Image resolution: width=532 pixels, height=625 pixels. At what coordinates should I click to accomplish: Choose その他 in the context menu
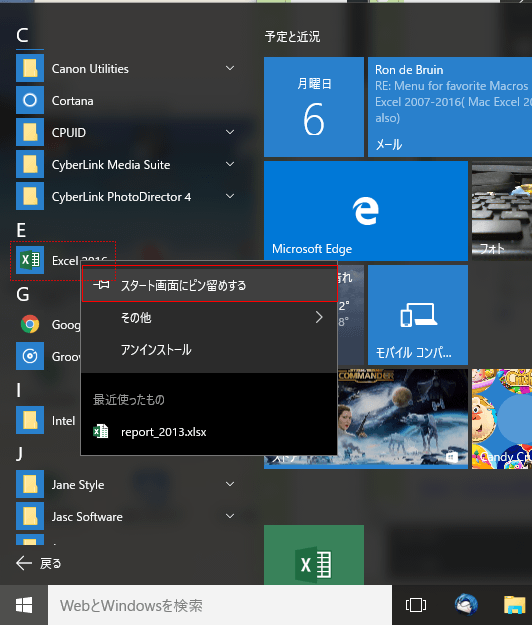coord(210,317)
